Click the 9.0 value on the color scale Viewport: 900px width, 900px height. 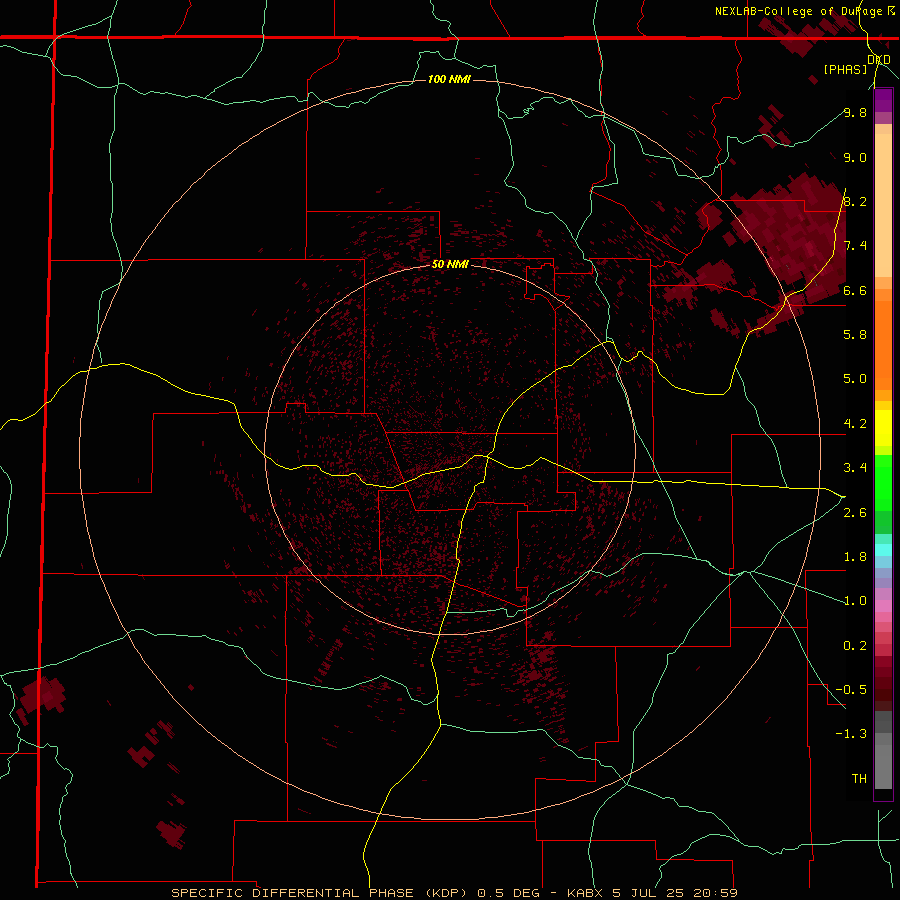click(855, 157)
